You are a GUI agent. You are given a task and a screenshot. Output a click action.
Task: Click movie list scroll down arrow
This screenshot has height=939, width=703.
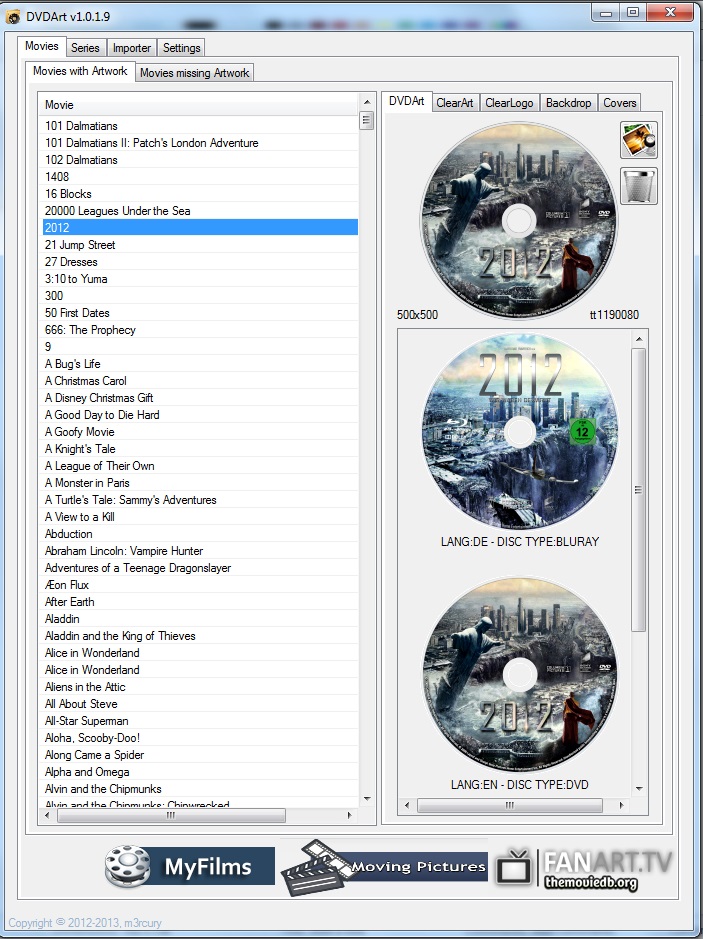point(367,799)
